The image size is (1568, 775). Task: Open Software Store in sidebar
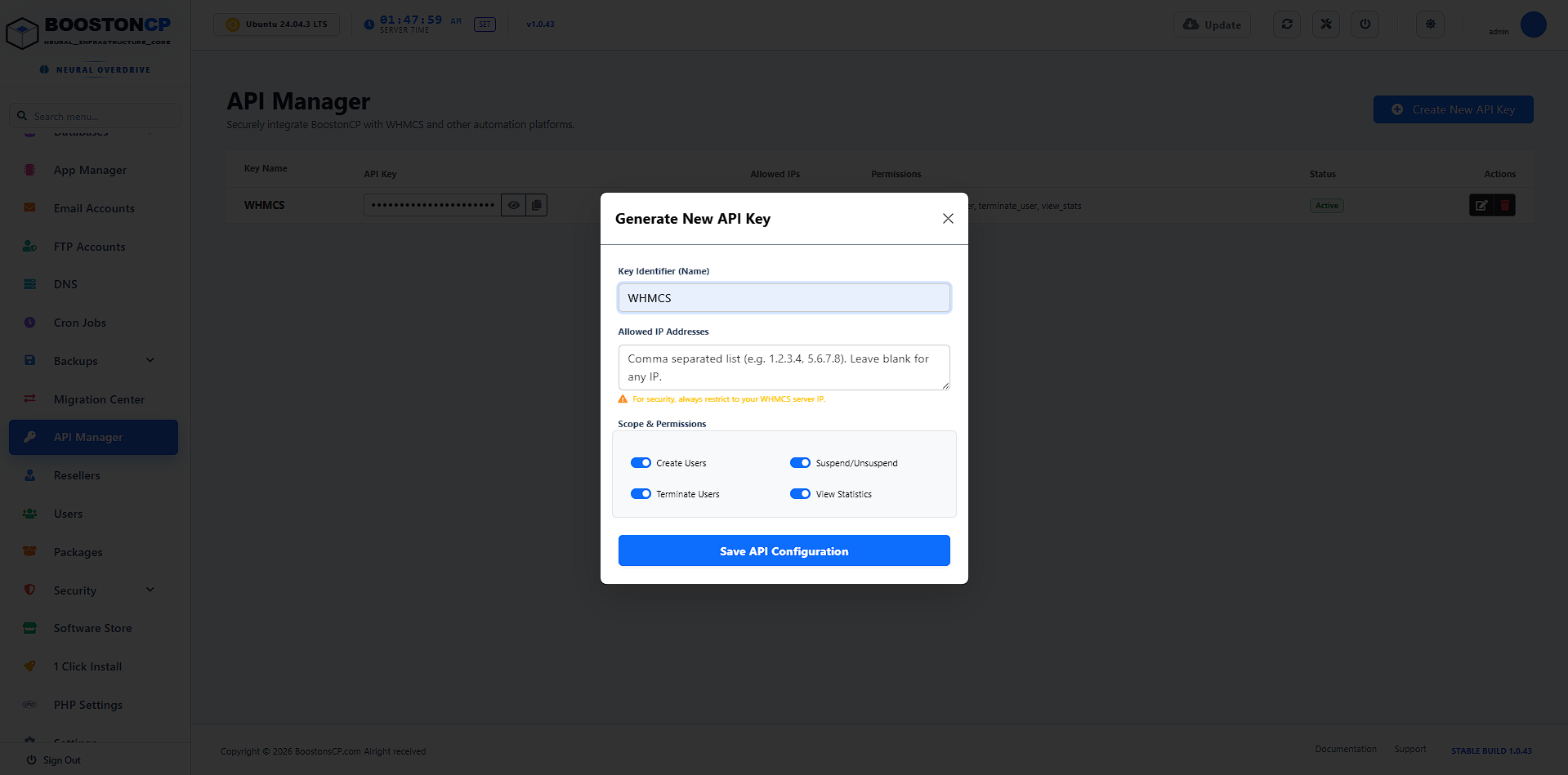[x=92, y=628]
